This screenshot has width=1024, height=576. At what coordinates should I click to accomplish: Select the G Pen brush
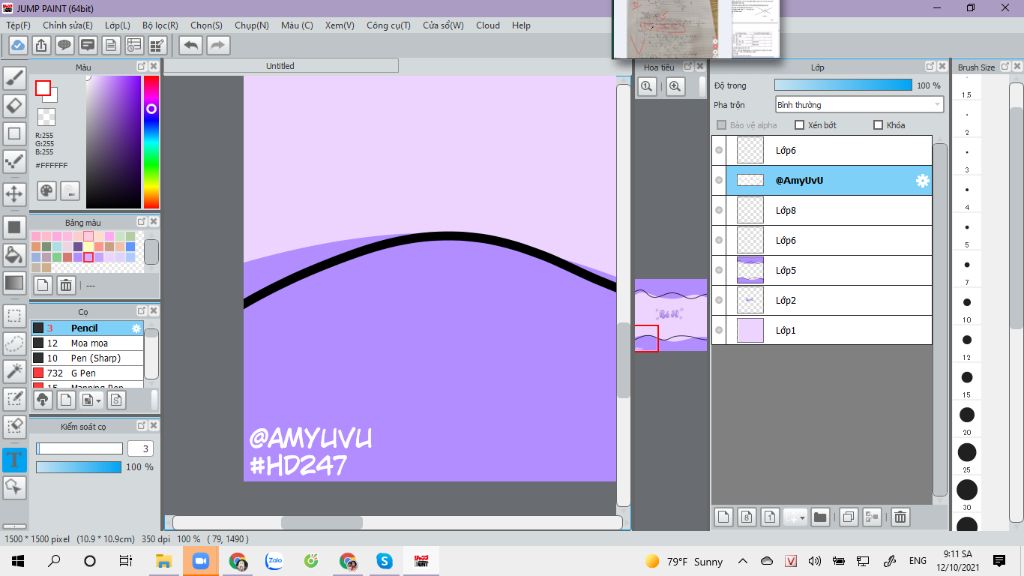(x=87, y=373)
